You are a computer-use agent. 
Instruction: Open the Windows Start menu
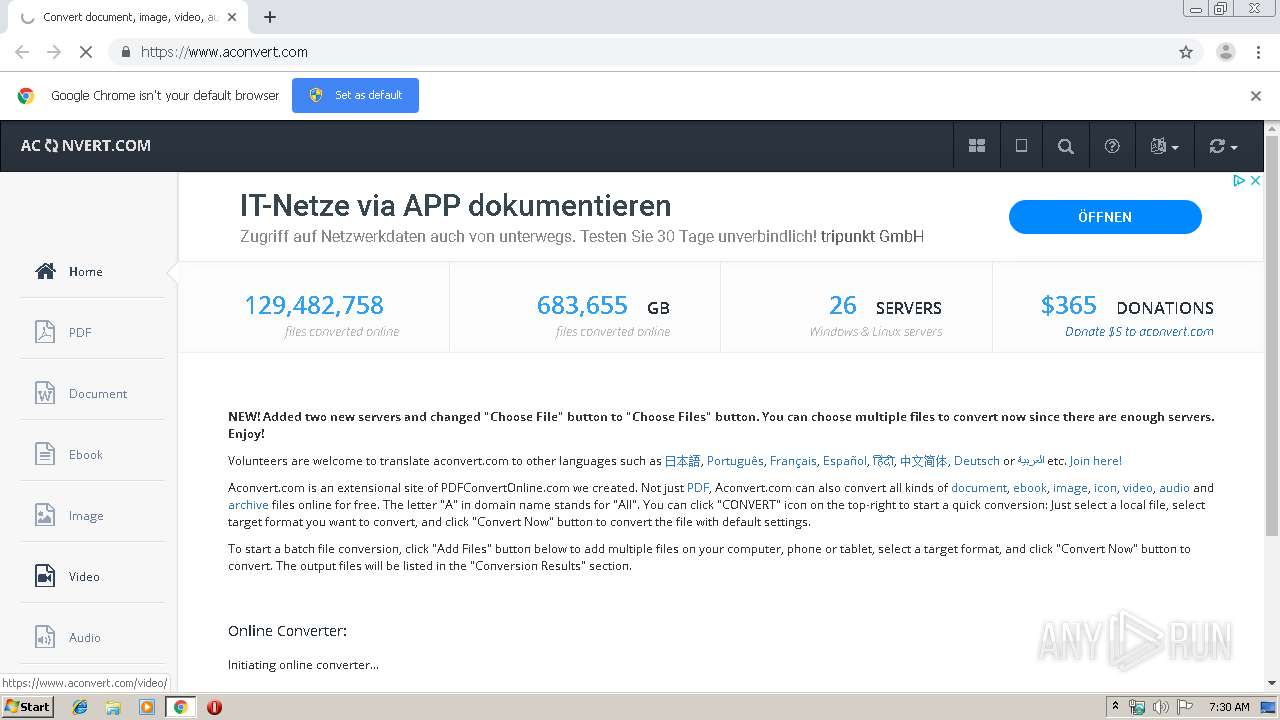pyautogui.click(x=28, y=706)
